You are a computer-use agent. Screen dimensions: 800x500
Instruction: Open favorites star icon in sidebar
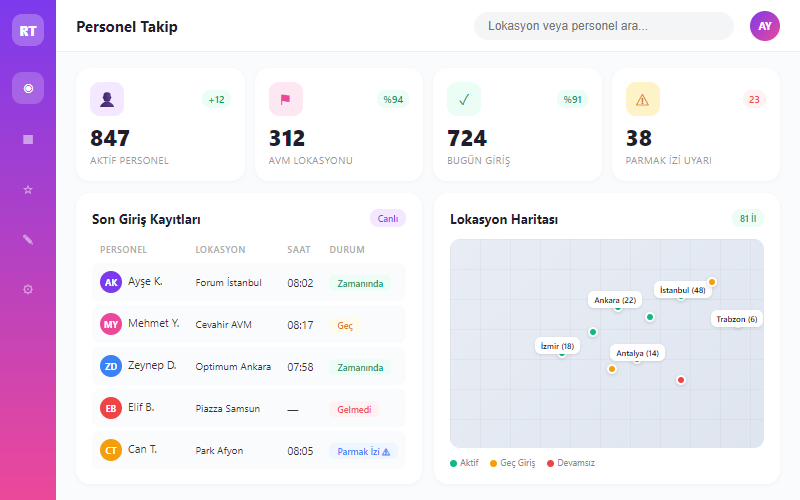(28, 189)
